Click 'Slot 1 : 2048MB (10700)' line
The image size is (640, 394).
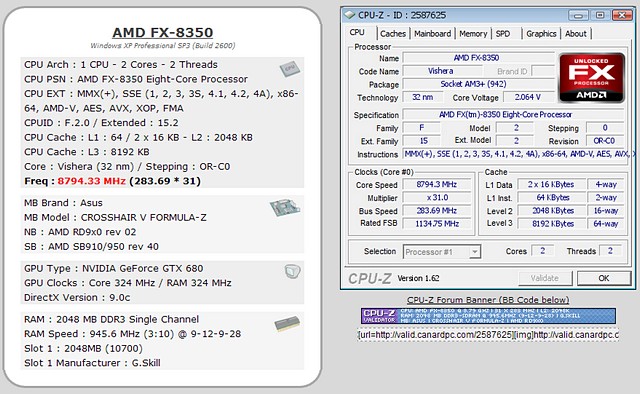83,348
